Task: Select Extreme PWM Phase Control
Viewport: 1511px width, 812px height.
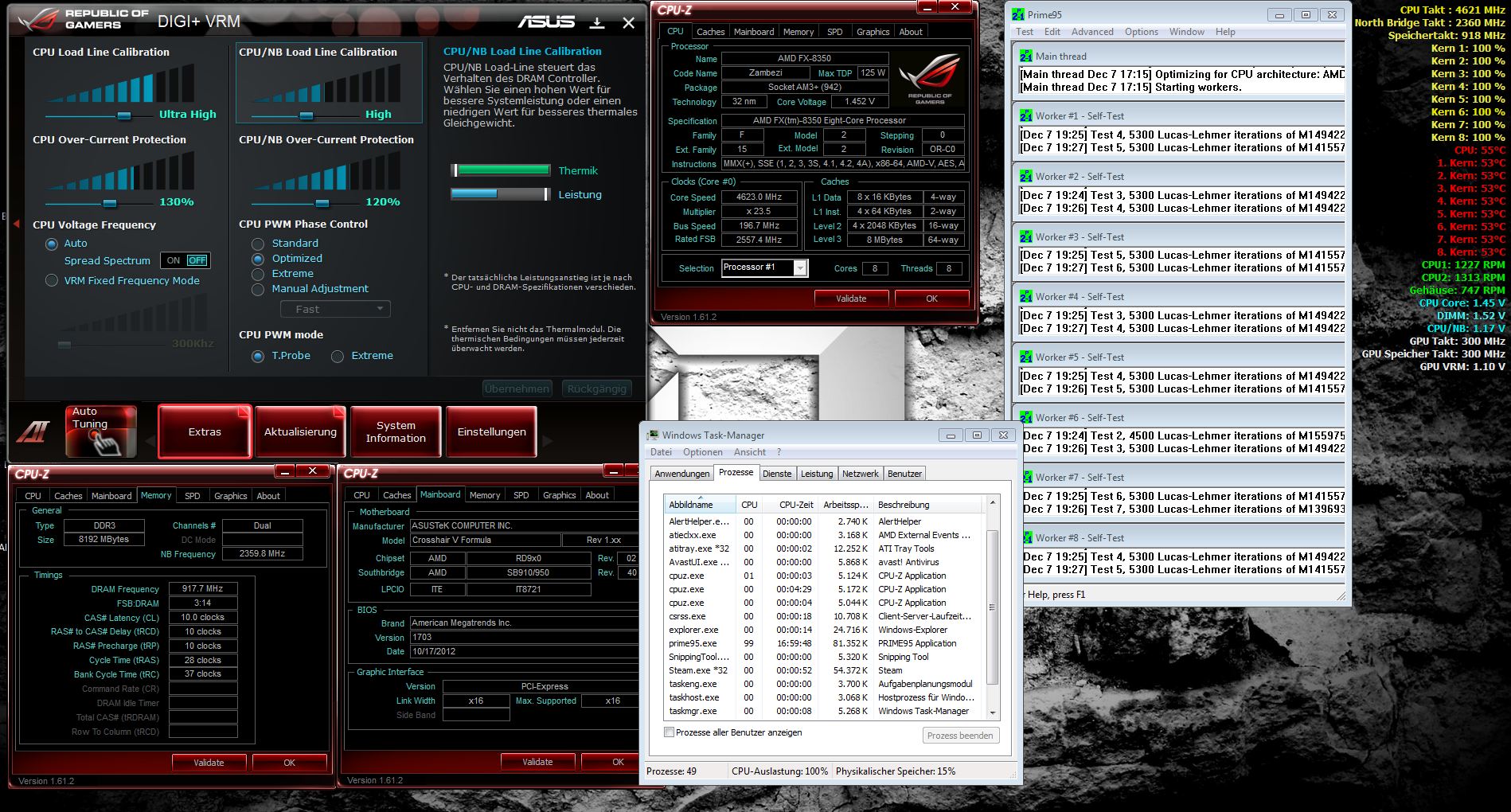Action: coord(258,274)
